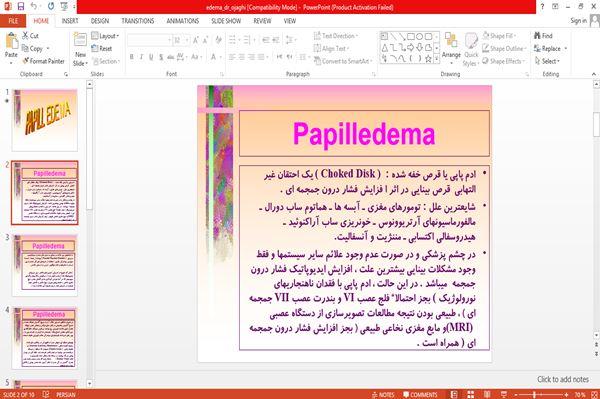Click the Copy icon
This screenshot has height=399, width=600.
click(x=25, y=49)
